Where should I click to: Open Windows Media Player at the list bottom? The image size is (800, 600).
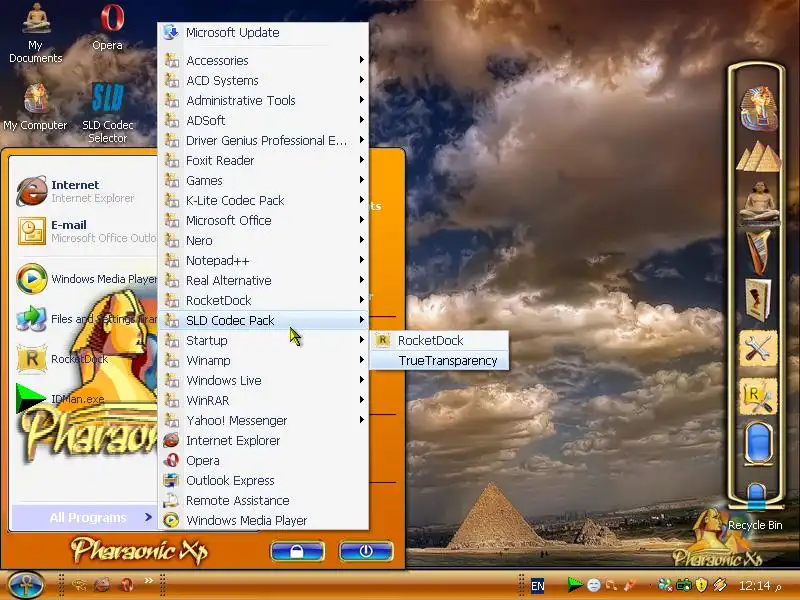tap(263, 520)
